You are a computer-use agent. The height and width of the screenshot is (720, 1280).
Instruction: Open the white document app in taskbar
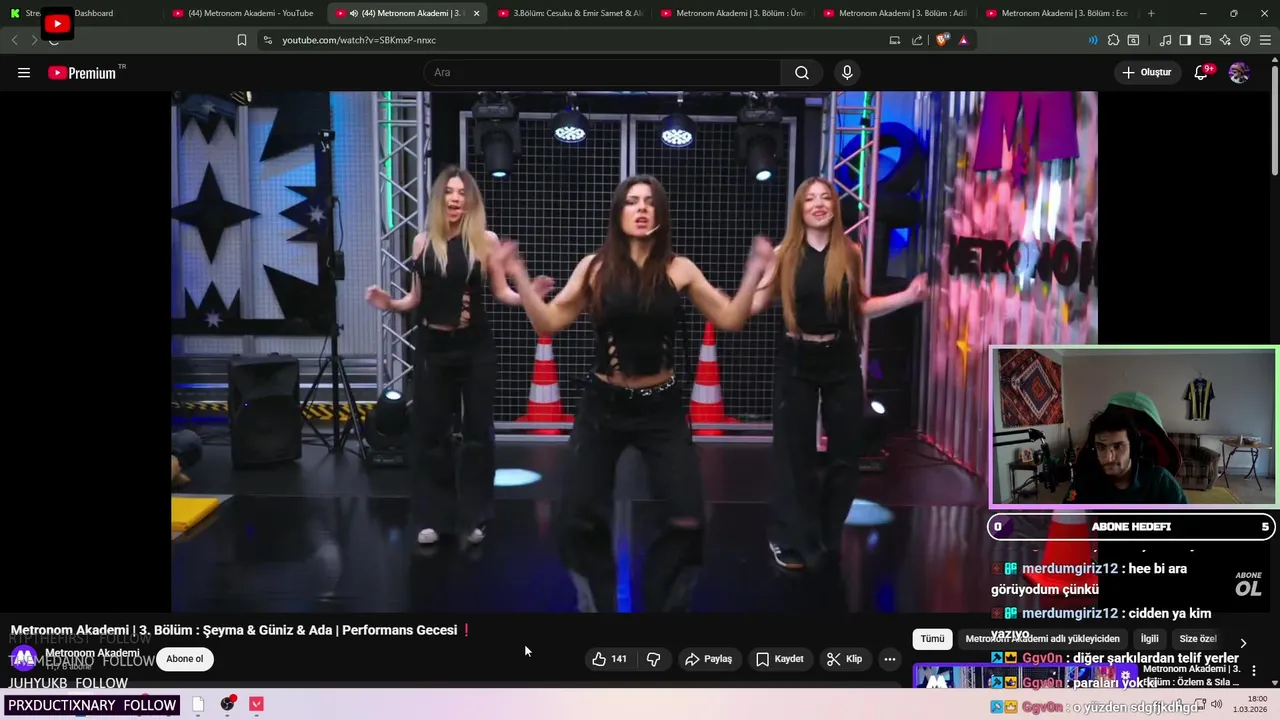pyautogui.click(x=198, y=704)
